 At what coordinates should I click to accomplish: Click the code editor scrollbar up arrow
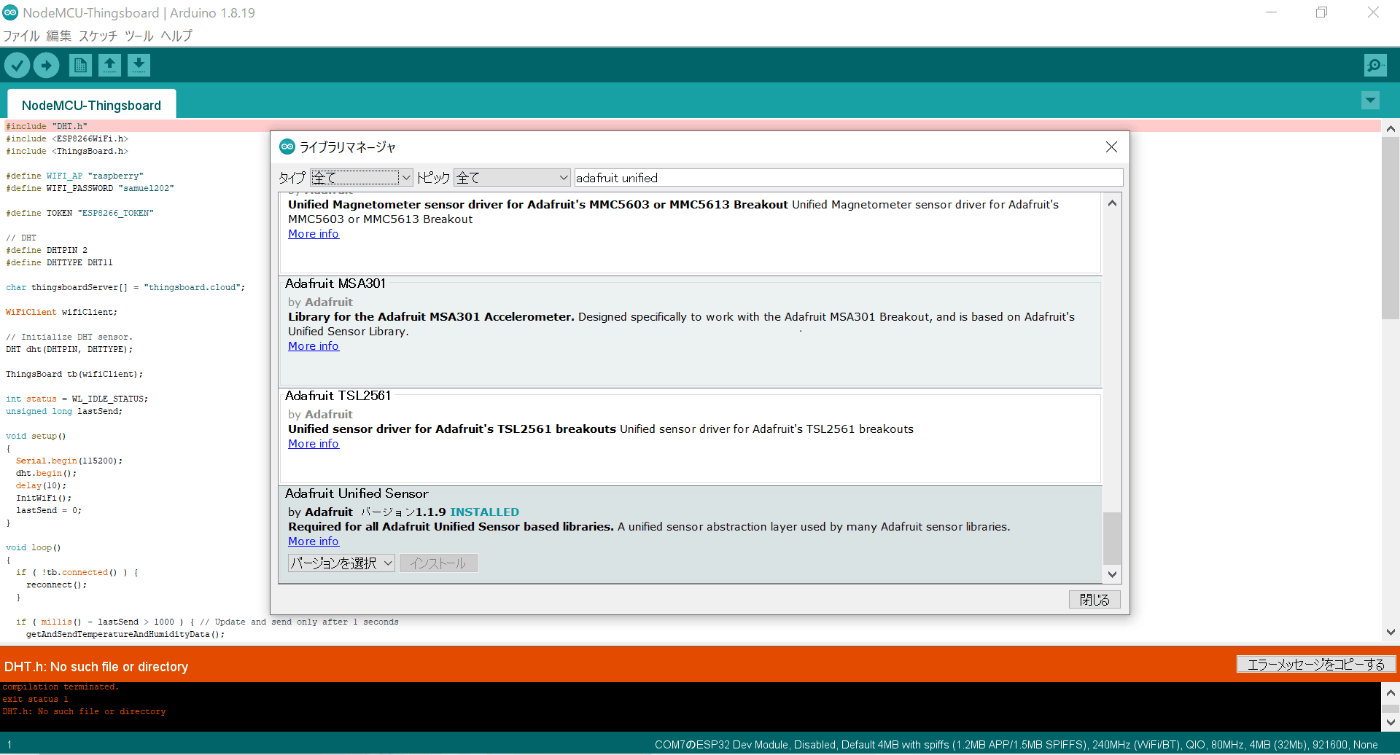coord(1390,128)
